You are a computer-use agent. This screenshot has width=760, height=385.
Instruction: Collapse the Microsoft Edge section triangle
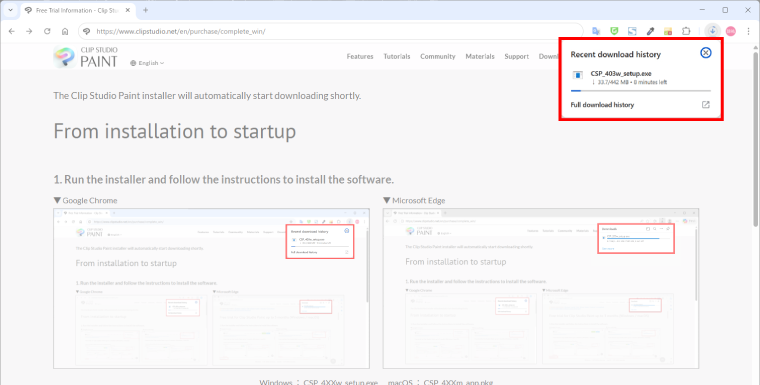pyautogui.click(x=387, y=200)
